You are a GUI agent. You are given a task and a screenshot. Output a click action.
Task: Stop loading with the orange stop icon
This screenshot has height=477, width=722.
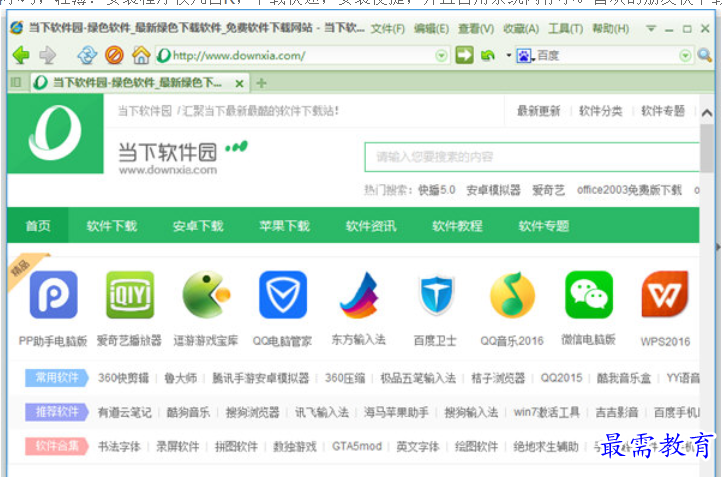point(114,55)
